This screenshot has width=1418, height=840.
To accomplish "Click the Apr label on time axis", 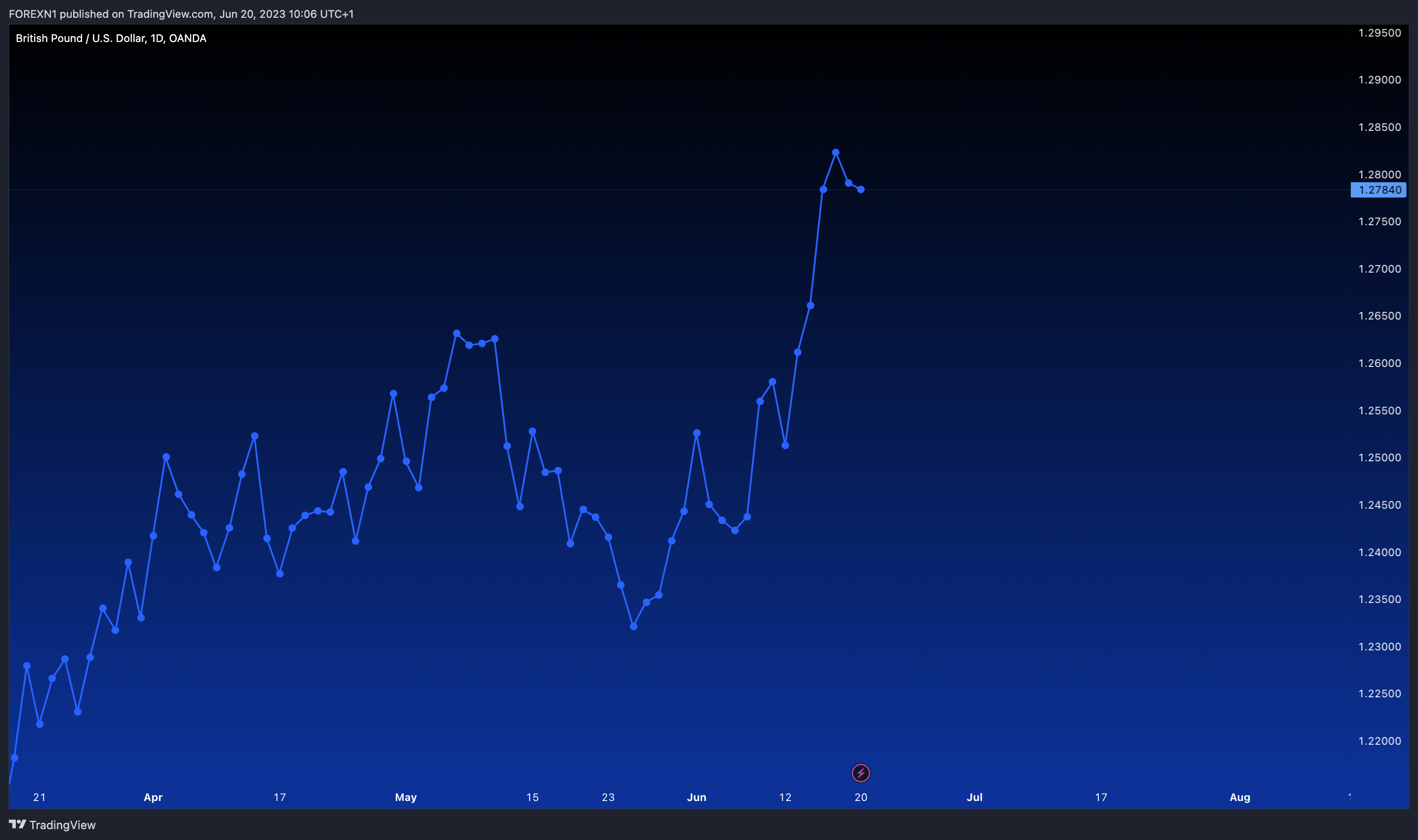I will 153,797.
